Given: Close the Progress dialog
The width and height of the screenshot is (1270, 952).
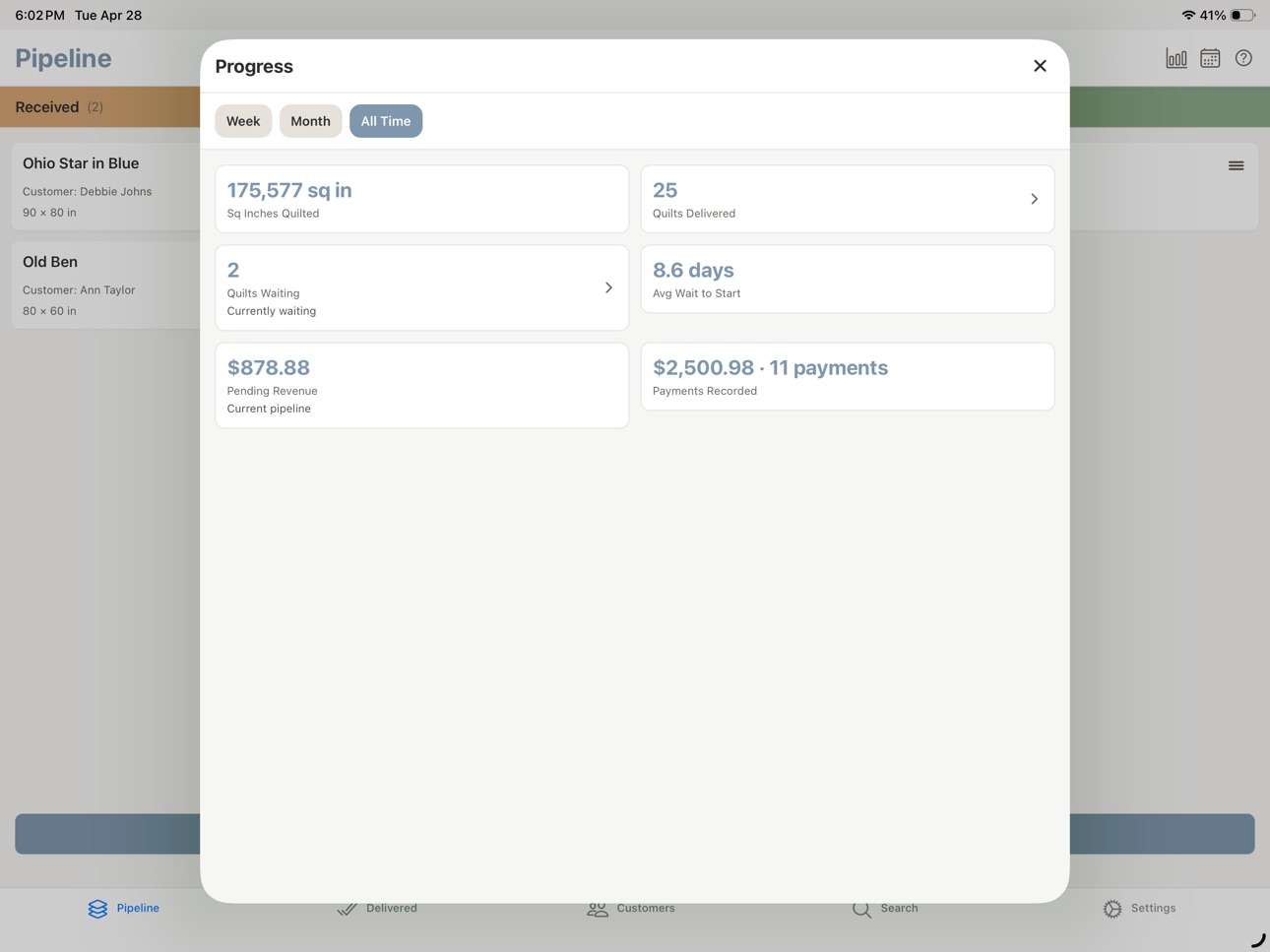Looking at the screenshot, I should click(x=1040, y=66).
